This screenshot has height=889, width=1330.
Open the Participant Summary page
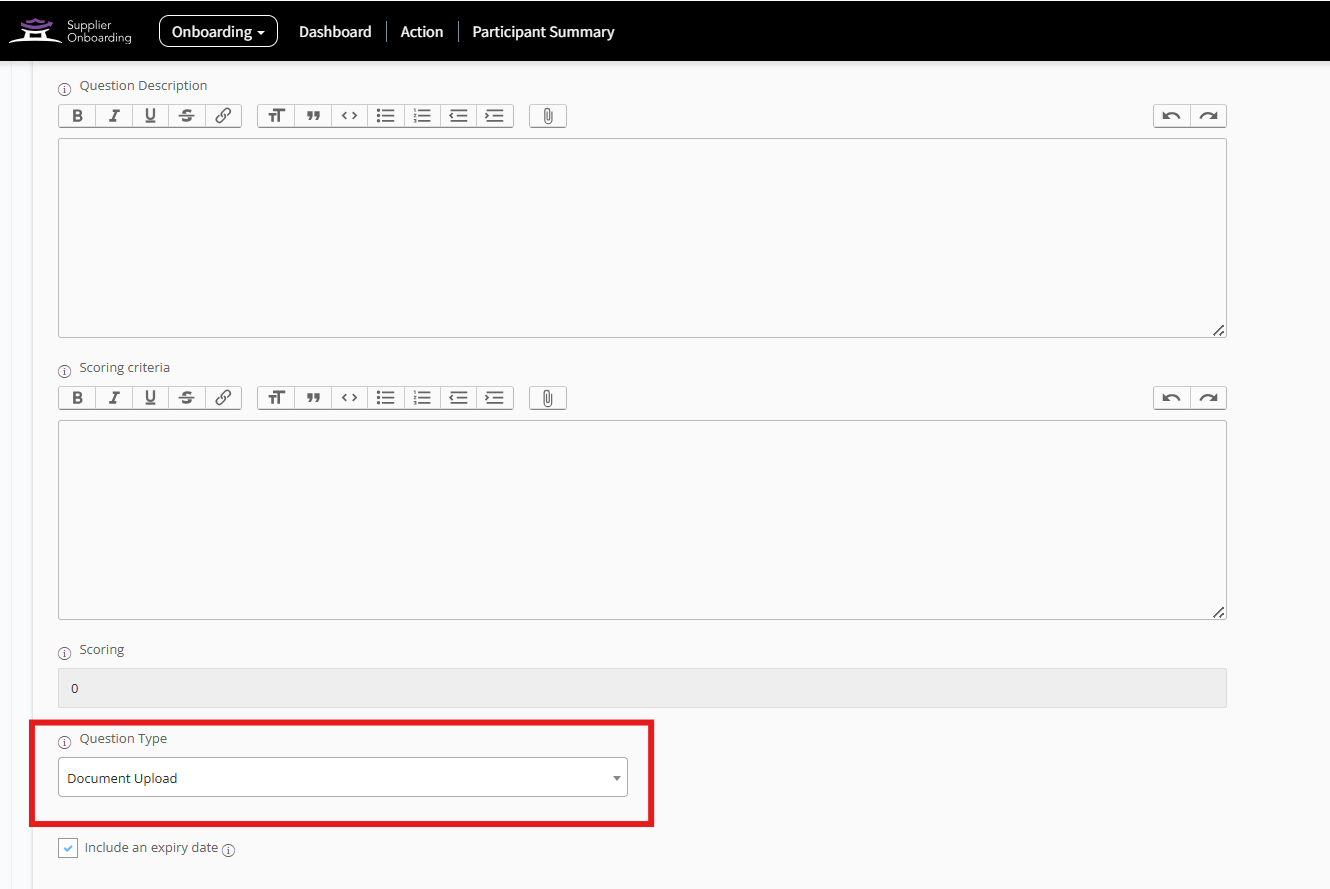pos(543,32)
